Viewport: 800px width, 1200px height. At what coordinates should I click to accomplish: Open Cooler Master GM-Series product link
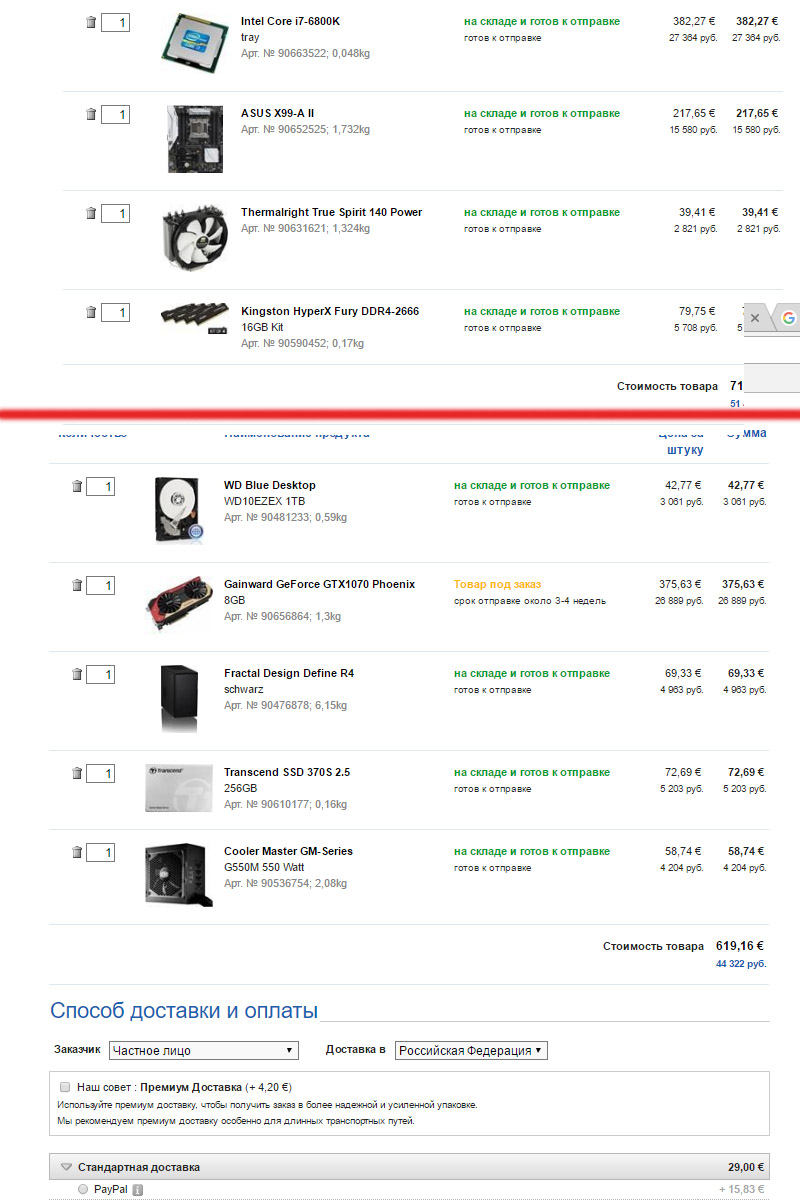[x=288, y=851]
